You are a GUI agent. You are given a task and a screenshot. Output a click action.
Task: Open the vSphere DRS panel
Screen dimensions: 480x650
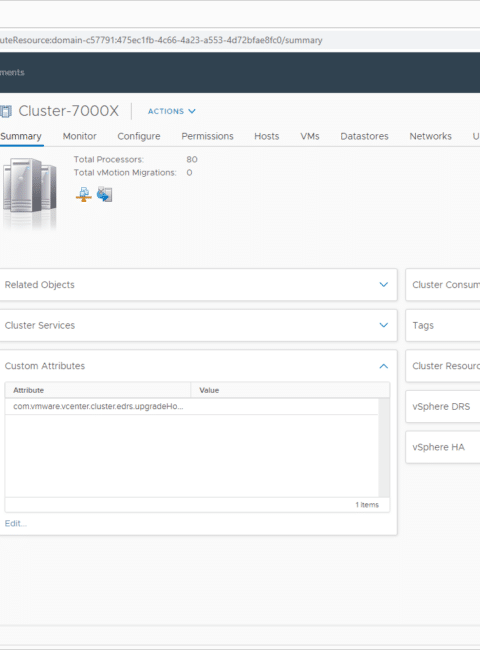(x=443, y=407)
